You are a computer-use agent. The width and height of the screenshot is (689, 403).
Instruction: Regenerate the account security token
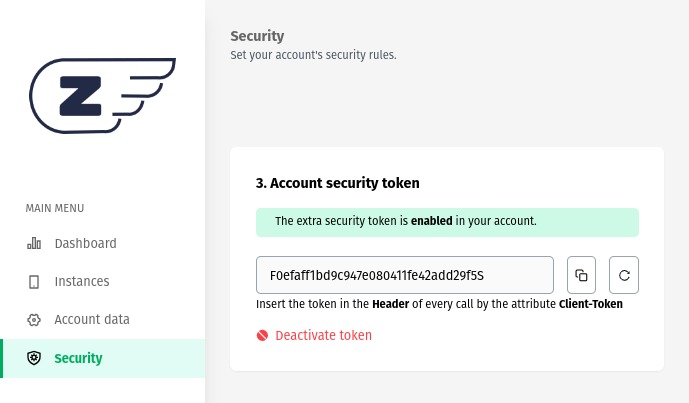tap(624, 274)
